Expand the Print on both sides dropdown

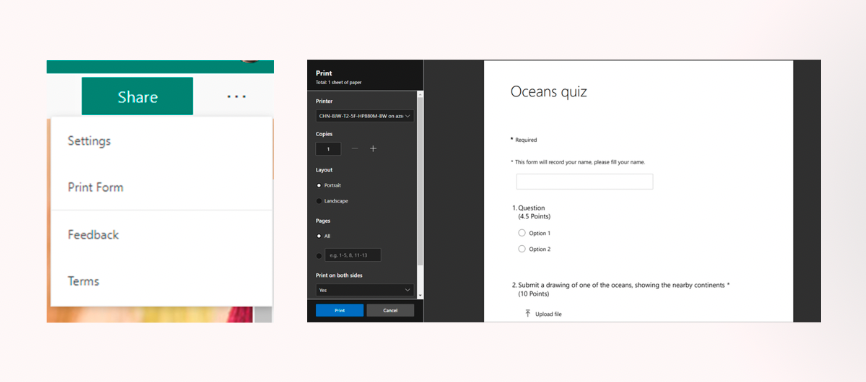(x=365, y=289)
